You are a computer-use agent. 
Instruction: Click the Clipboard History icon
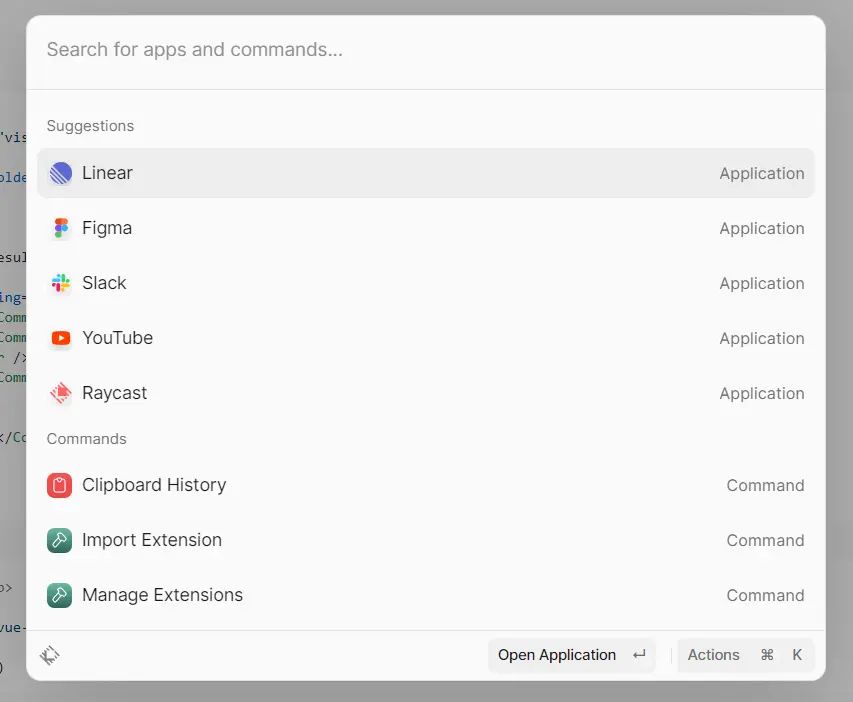click(60, 486)
